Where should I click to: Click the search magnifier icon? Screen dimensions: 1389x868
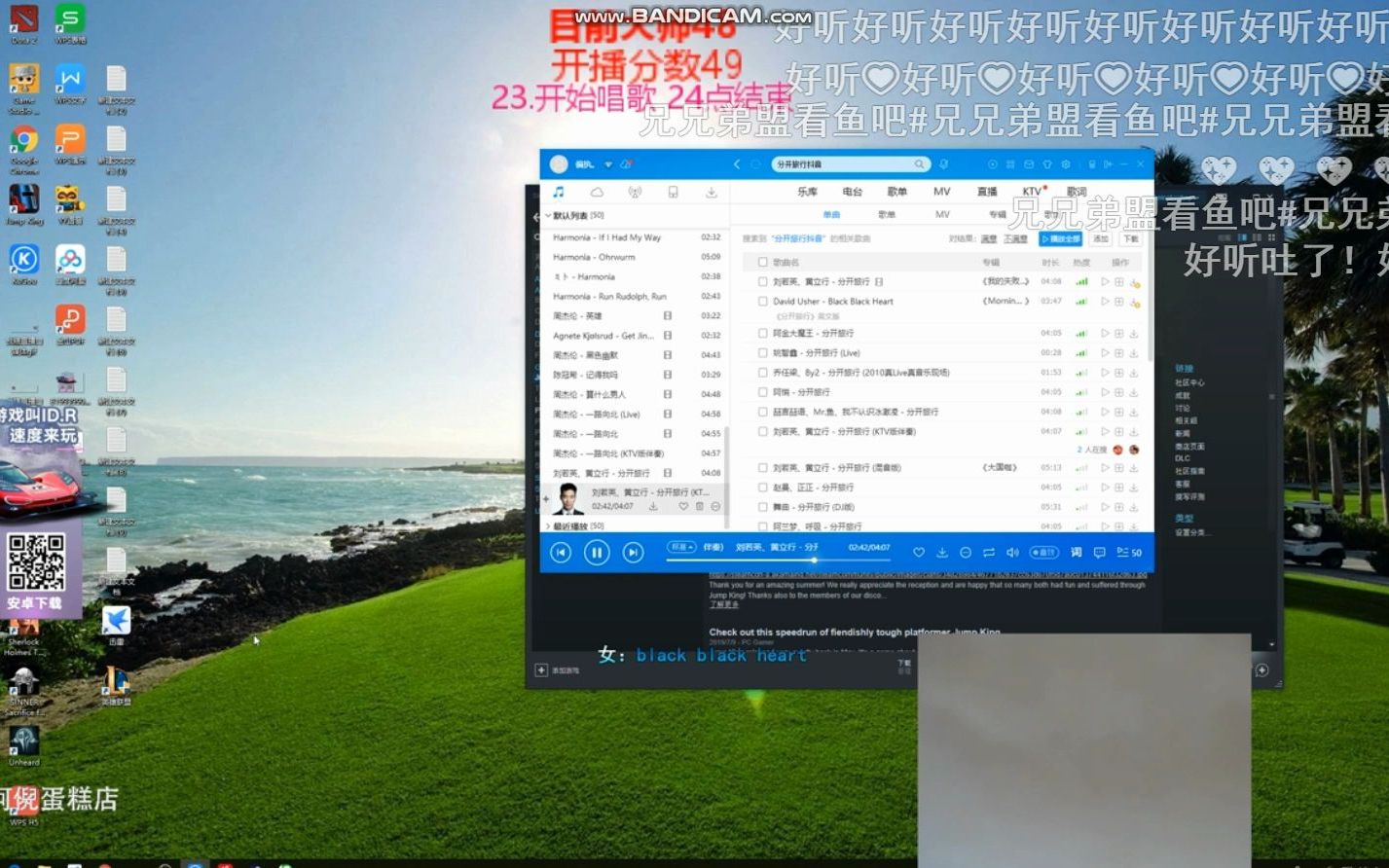click(x=918, y=163)
